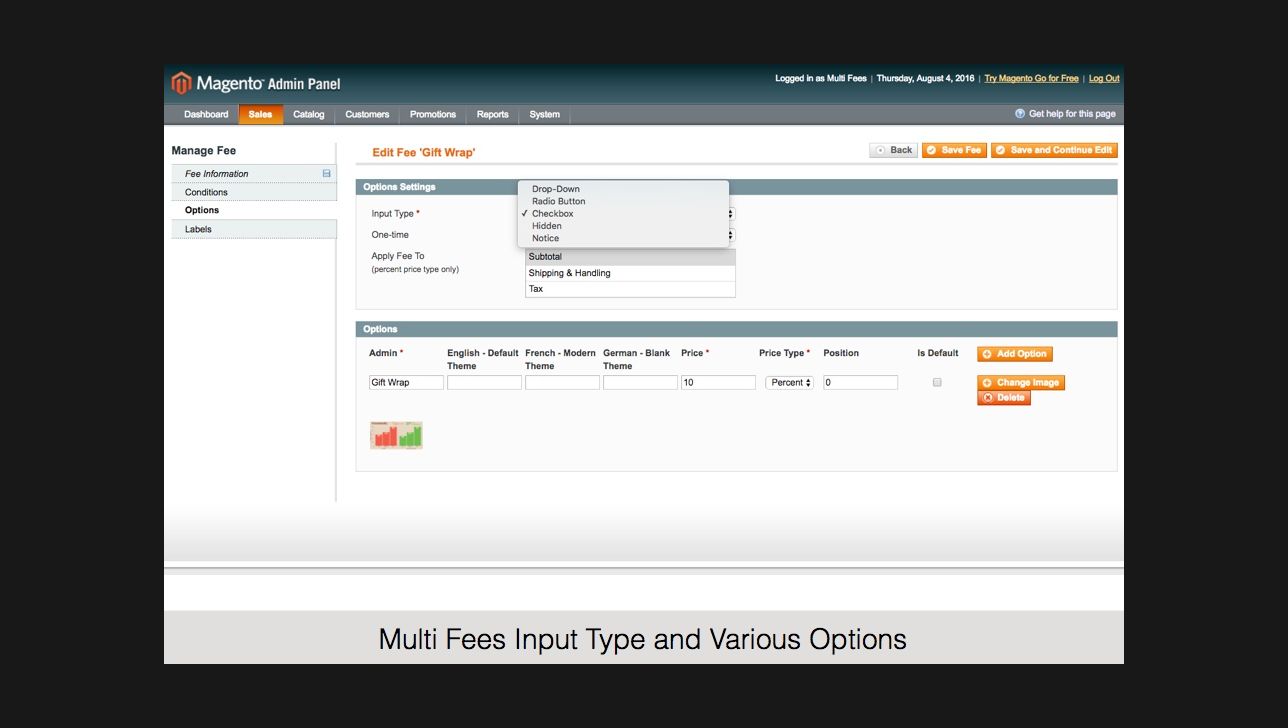
Task: Open the Sales menu
Action: [260, 115]
